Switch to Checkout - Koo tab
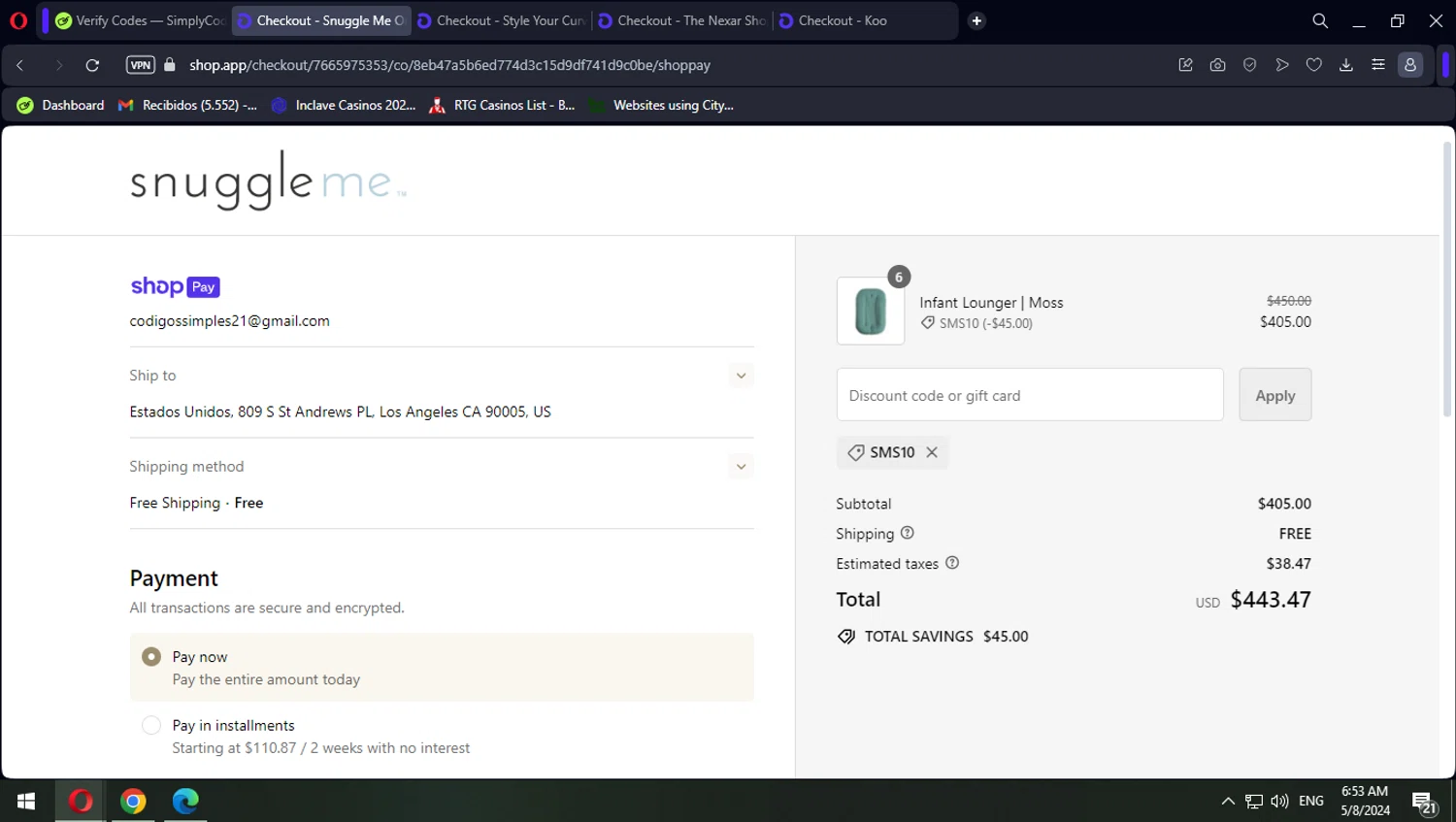This screenshot has height=822, width=1456. pos(864,20)
